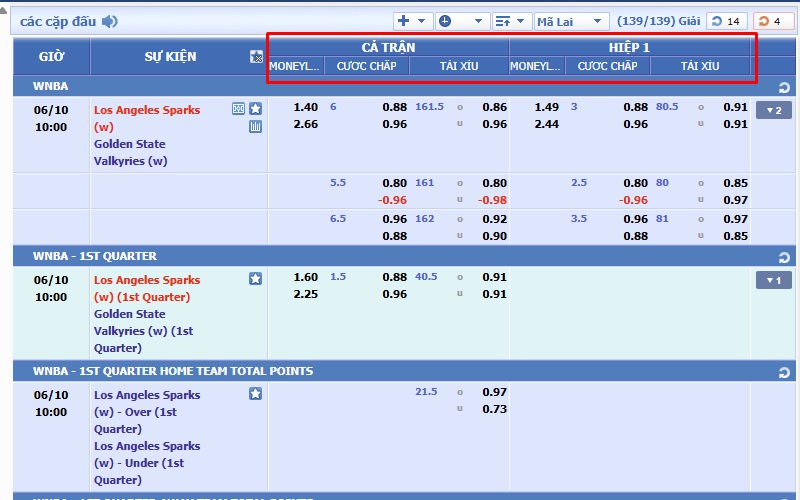
Task: Select full-match moneyline odds 2.66
Action: [x=306, y=124]
